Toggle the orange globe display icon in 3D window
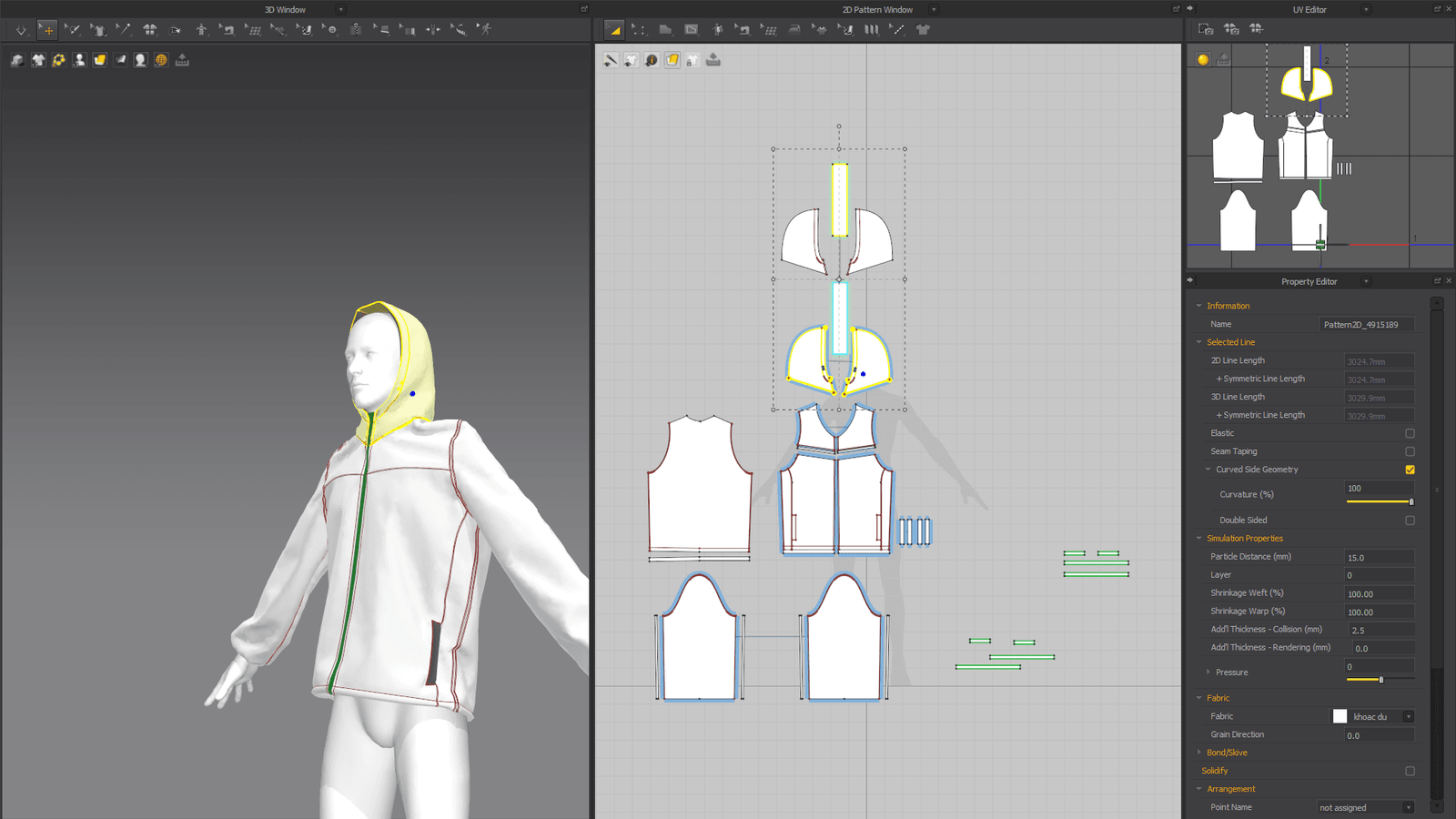The image size is (1456, 819). click(161, 60)
